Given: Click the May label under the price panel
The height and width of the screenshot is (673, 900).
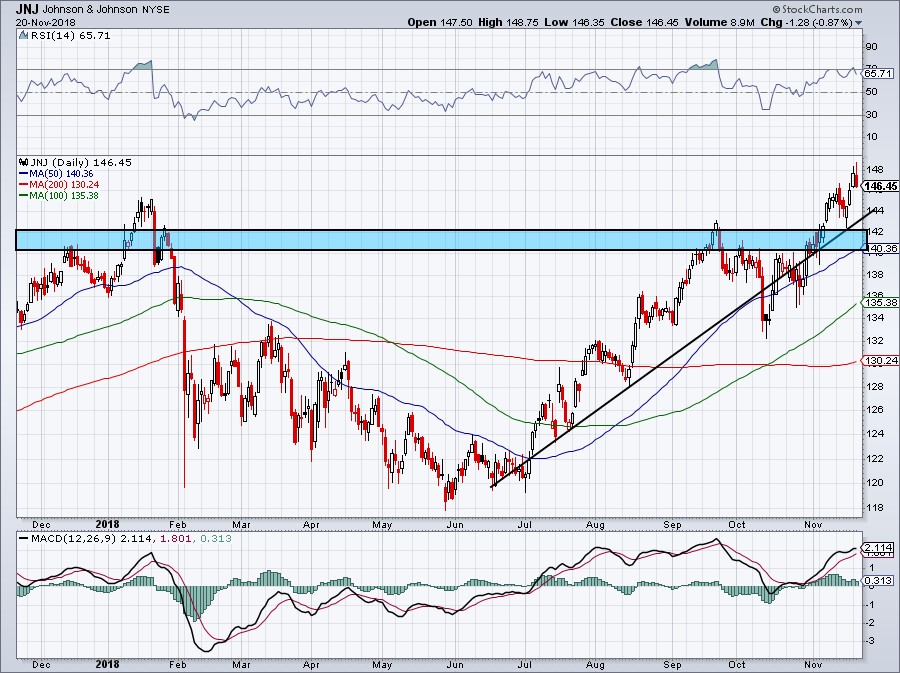Looking at the screenshot, I should (382, 524).
